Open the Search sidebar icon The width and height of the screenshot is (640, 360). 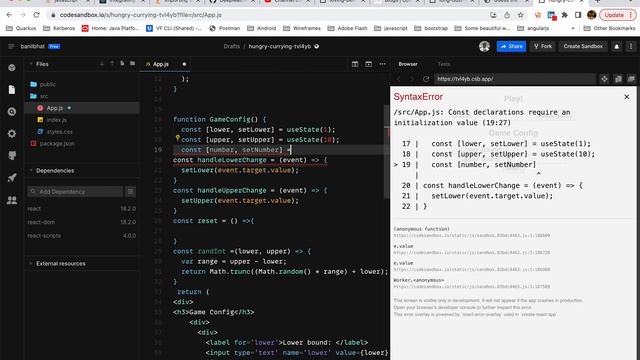point(12,112)
